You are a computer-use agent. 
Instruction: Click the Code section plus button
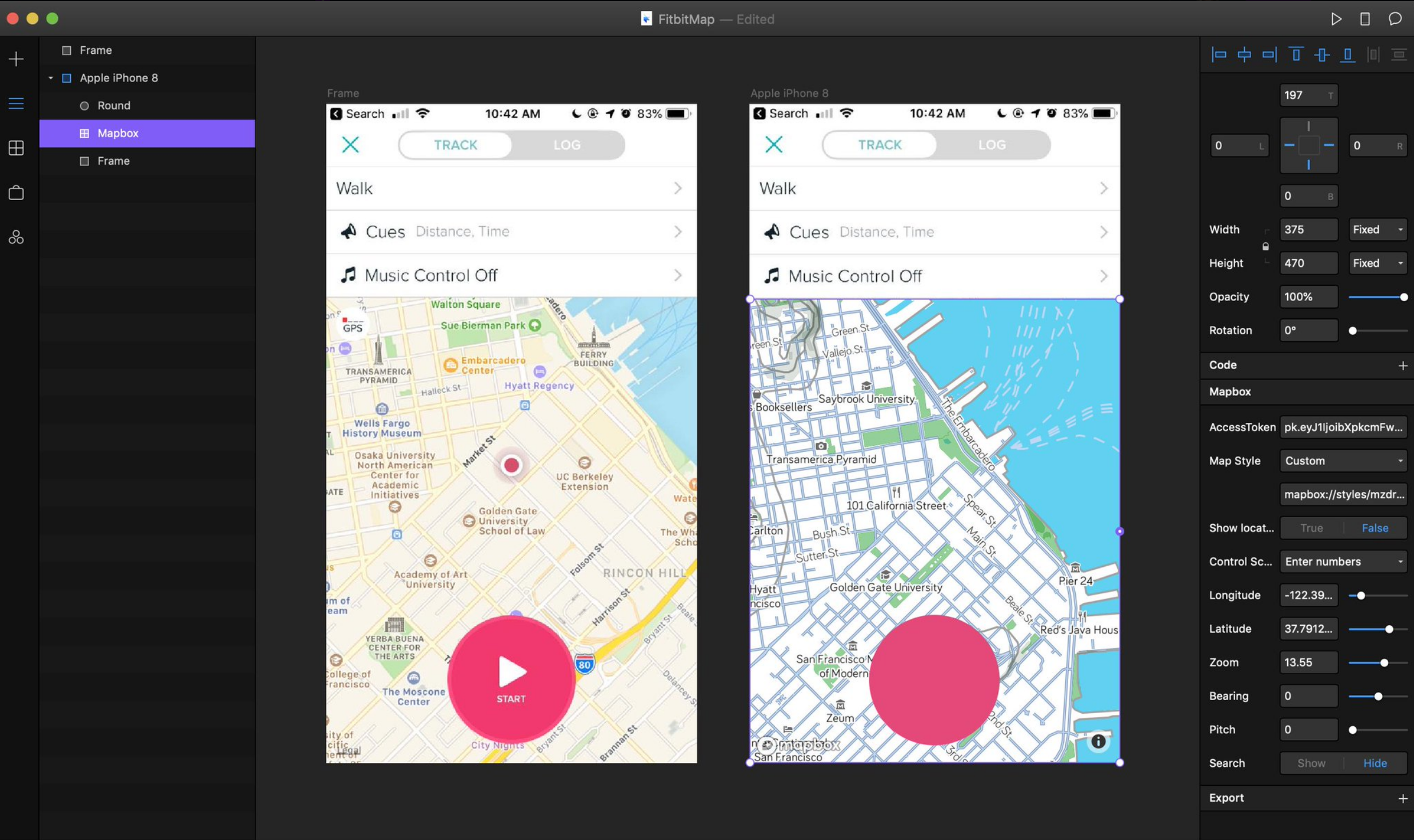[1401, 364]
